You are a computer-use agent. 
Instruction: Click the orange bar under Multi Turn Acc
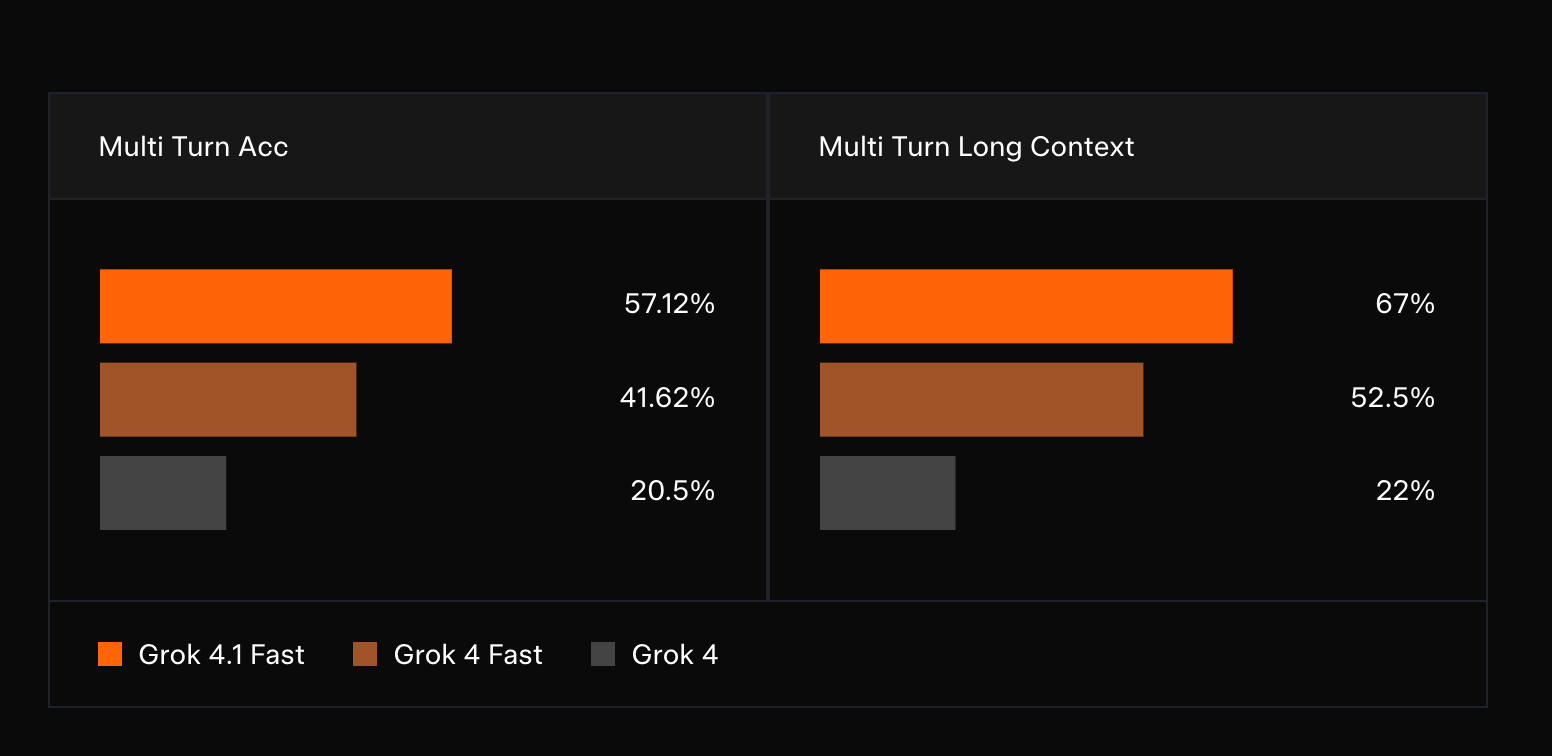click(275, 306)
